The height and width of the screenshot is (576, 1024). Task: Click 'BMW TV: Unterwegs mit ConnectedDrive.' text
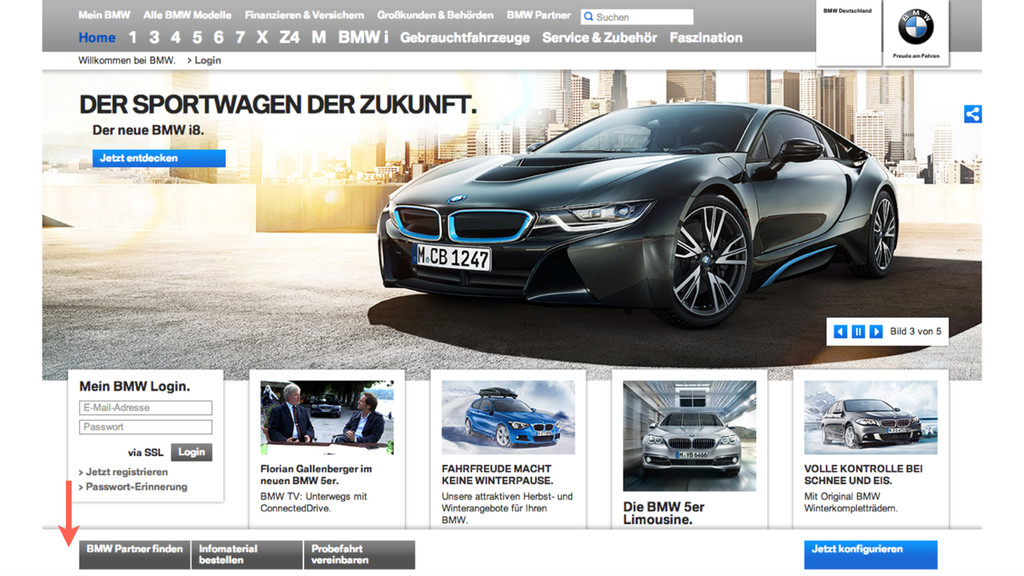click(313, 502)
